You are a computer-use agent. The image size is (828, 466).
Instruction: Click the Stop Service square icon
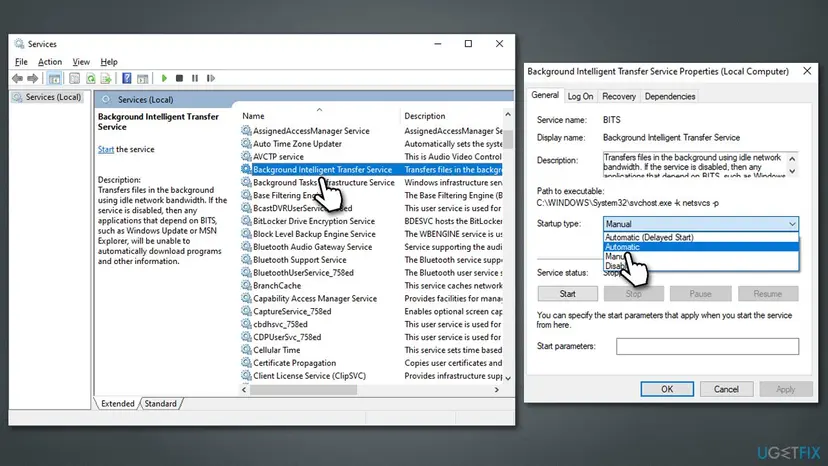pyautogui.click(x=180, y=78)
